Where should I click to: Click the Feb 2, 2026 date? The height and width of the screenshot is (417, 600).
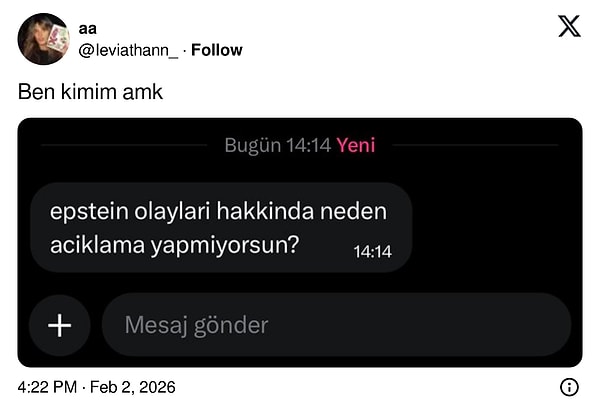click(133, 387)
